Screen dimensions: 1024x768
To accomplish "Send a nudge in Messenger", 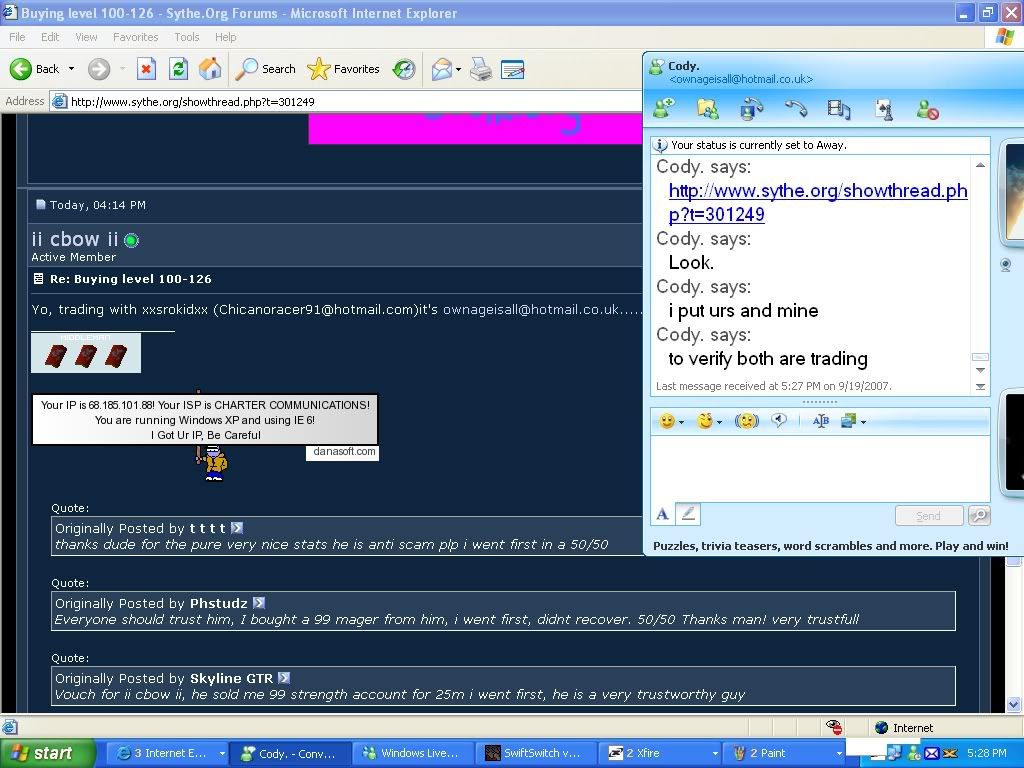I will coord(746,421).
